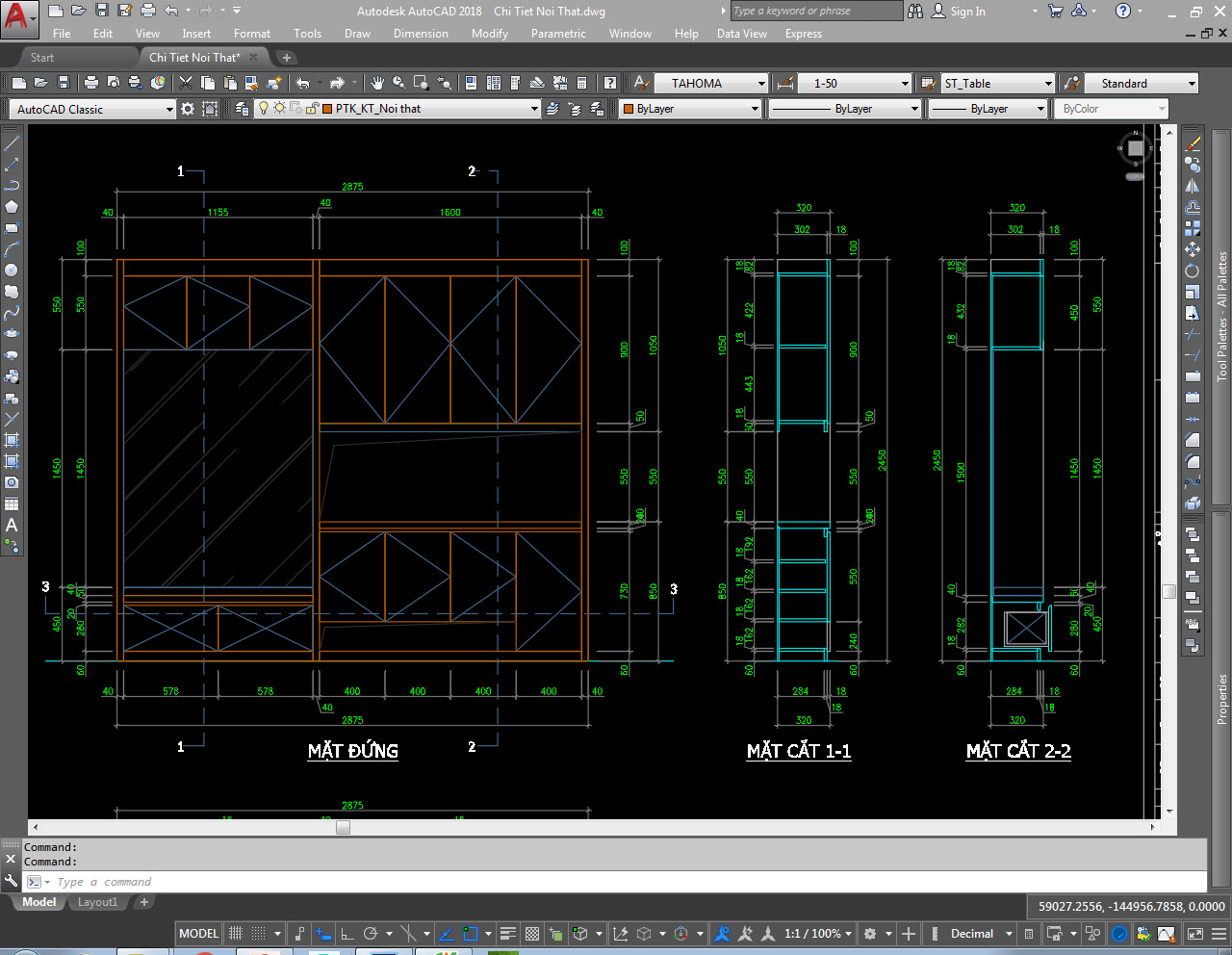The image size is (1232, 955).
Task: Click the Text Style icon beside TAHOMA
Action: pos(641,83)
